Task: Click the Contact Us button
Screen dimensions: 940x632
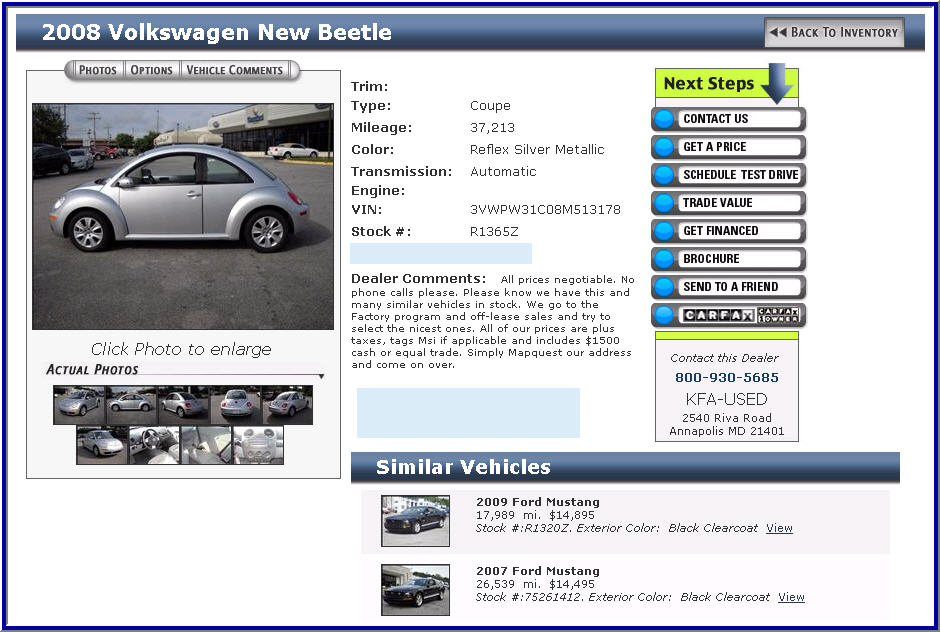Action: (728, 119)
